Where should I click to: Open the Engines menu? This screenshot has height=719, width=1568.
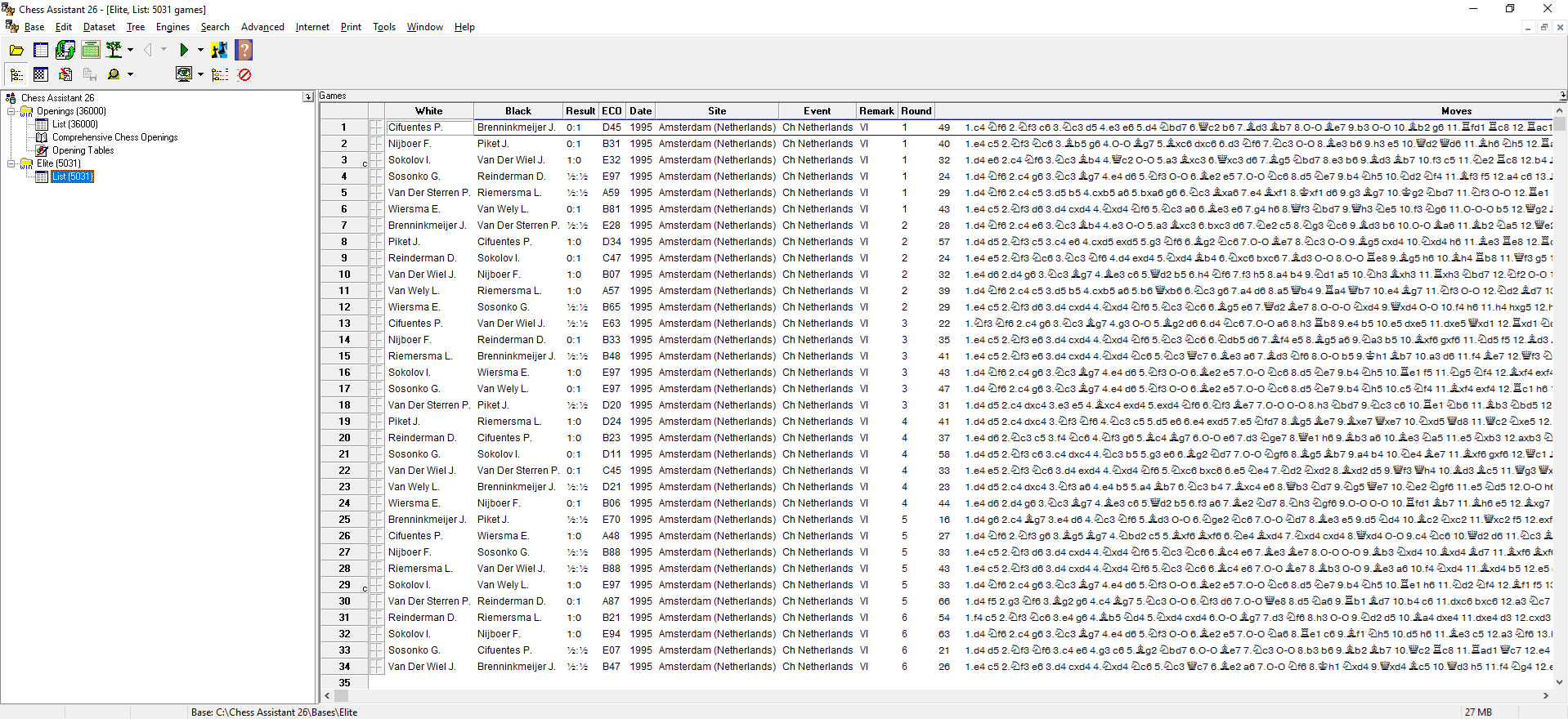172,27
